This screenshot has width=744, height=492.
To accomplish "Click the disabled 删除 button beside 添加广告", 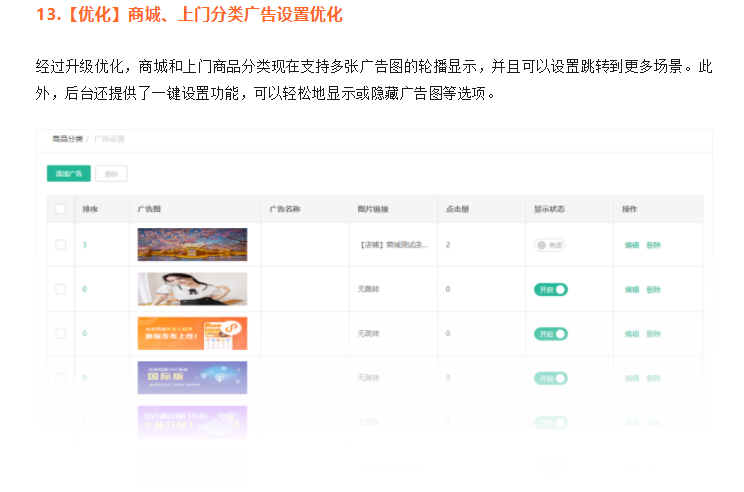I will point(111,173).
